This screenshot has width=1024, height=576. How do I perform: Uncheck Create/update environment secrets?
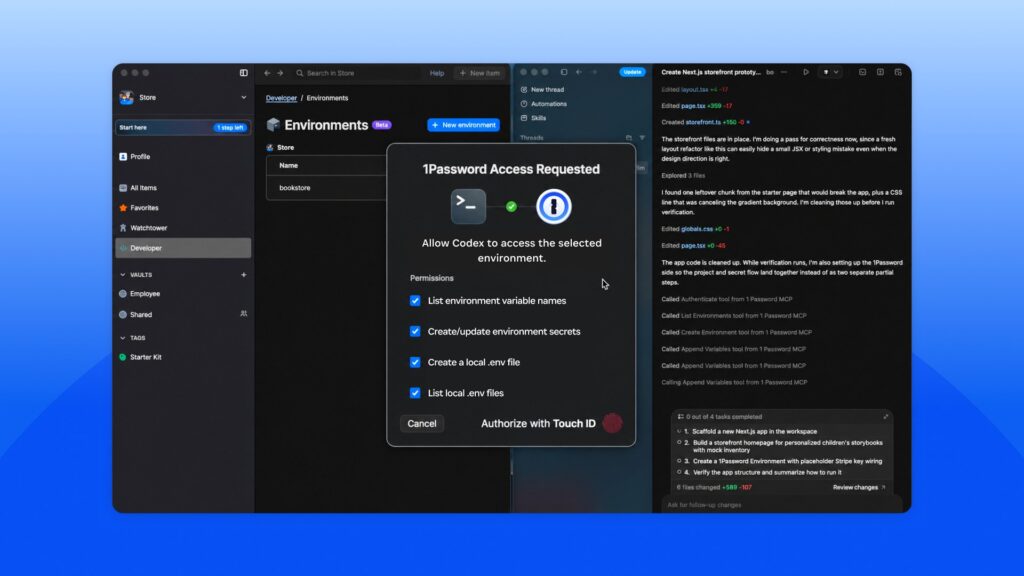[415, 331]
